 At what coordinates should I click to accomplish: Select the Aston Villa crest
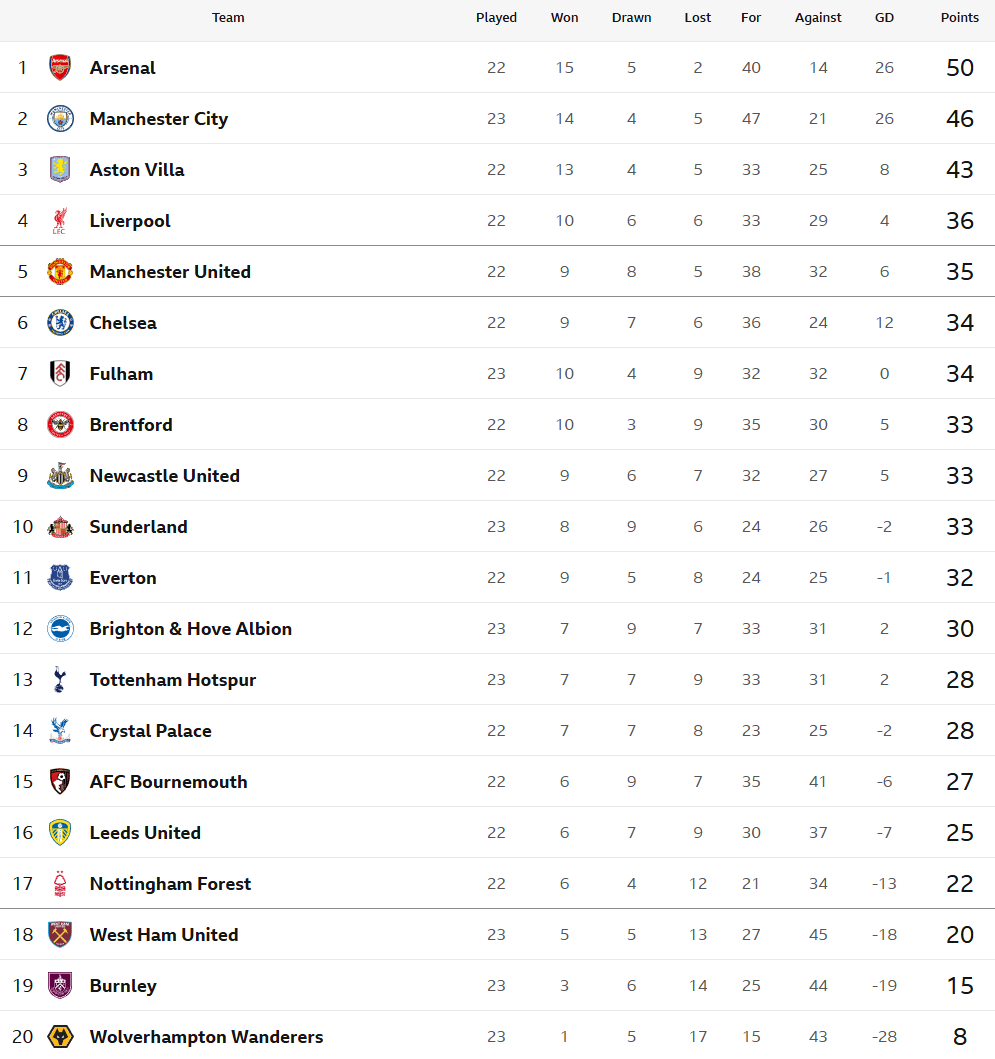(60, 170)
